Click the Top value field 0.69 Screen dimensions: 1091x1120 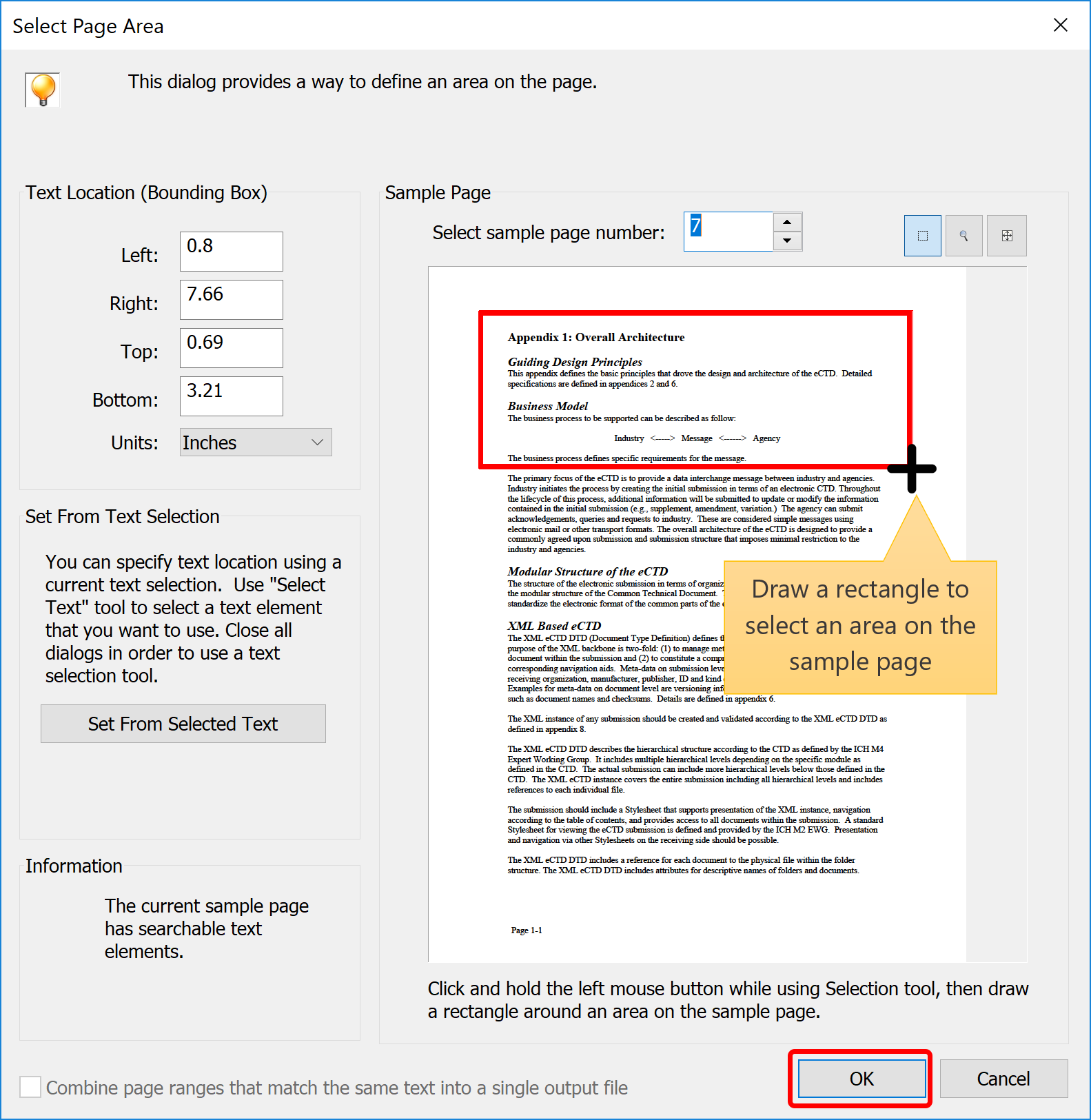(232, 348)
